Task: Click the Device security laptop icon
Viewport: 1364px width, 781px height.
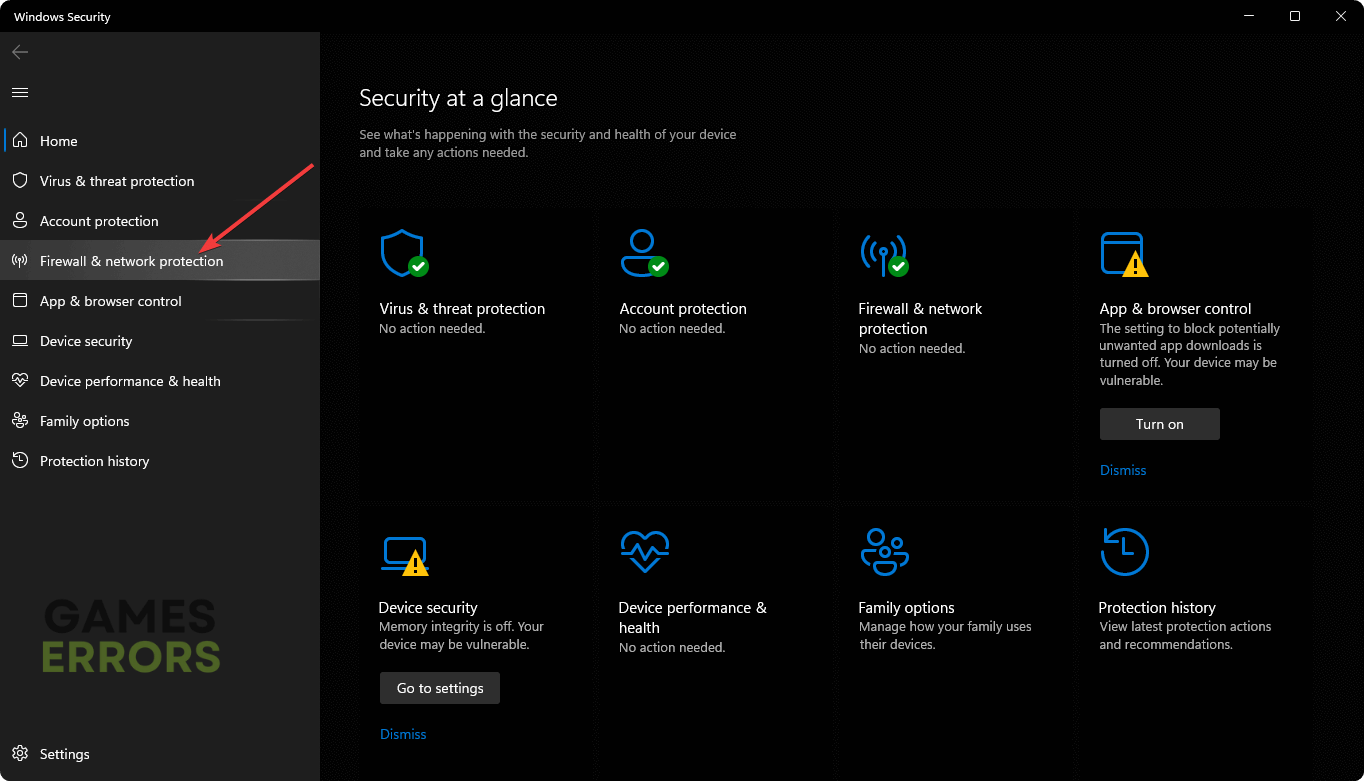Action: point(403,555)
